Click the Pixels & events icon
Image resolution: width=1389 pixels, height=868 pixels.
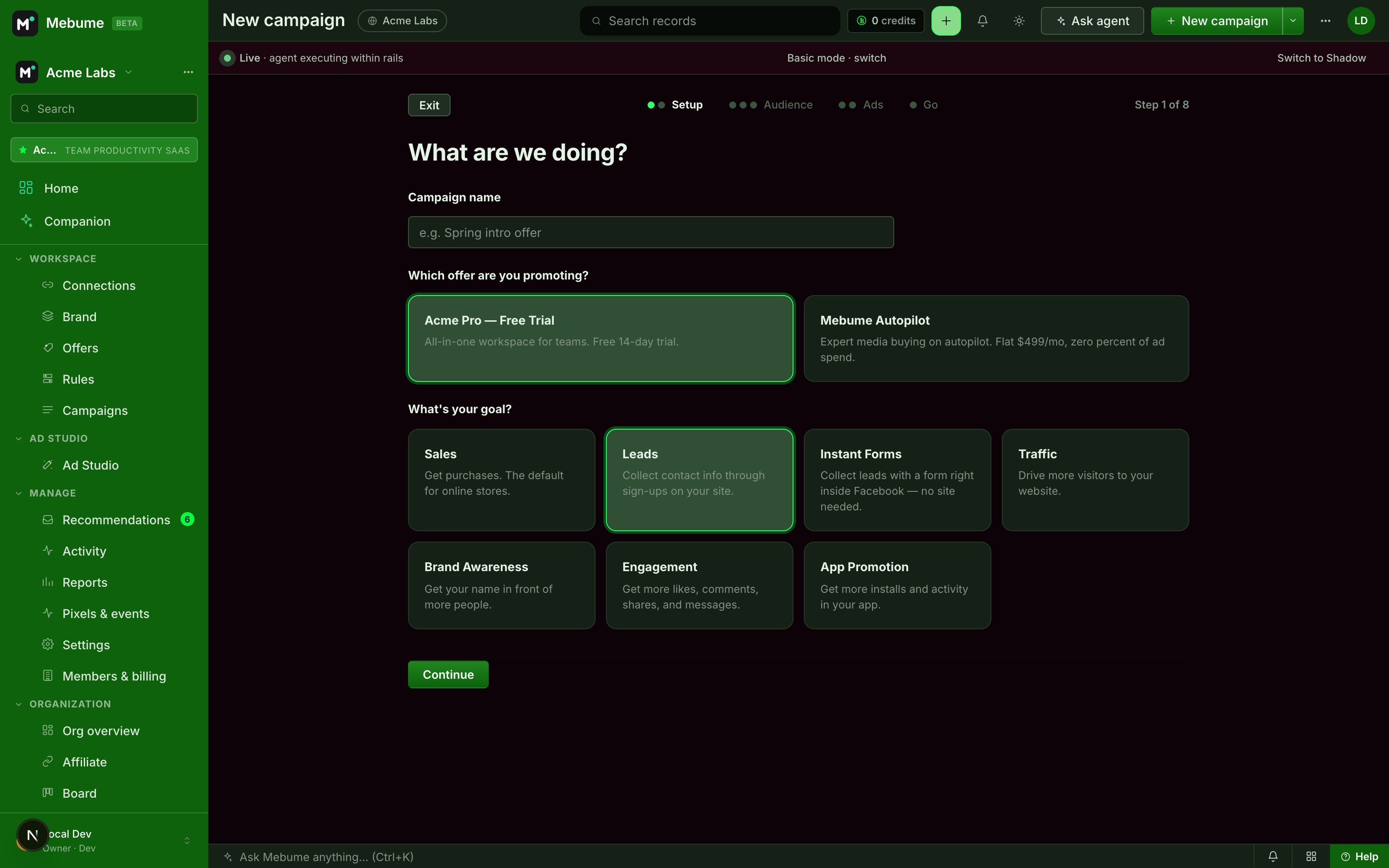coord(48,613)
